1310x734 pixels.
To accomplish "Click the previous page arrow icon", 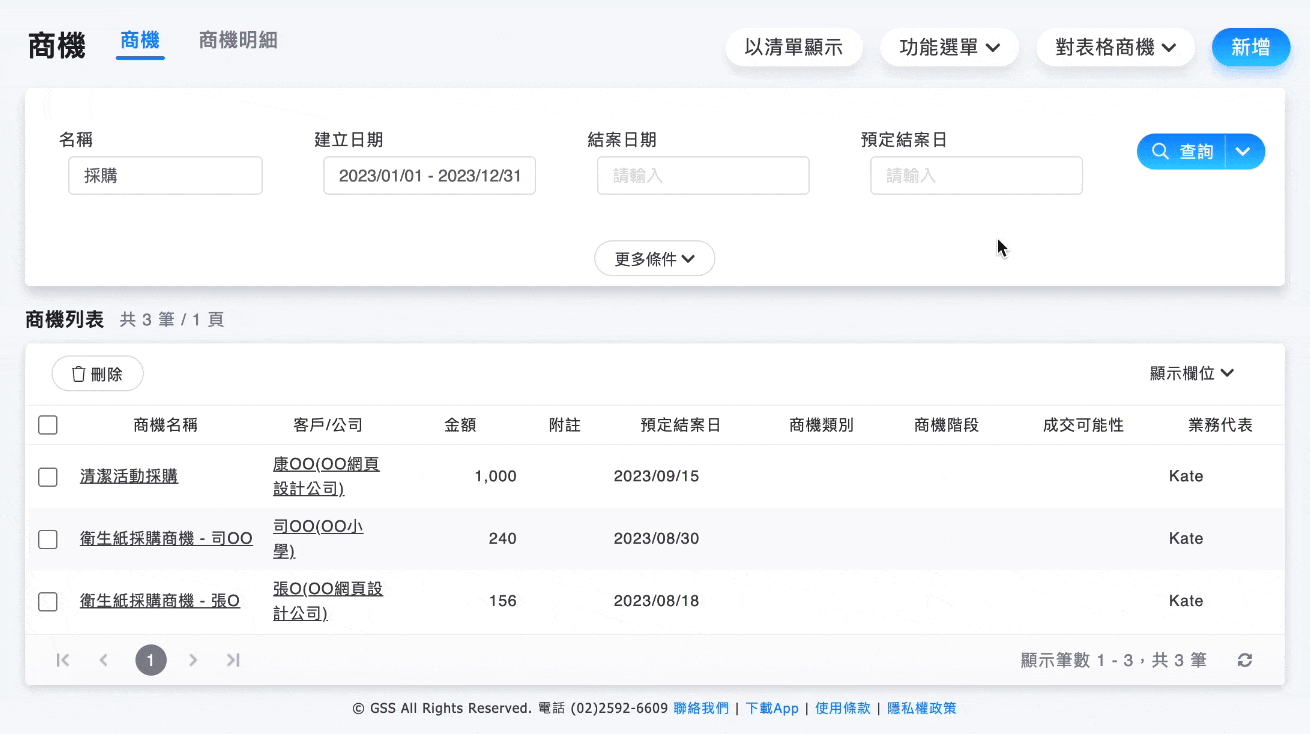I will coord(104,660).
